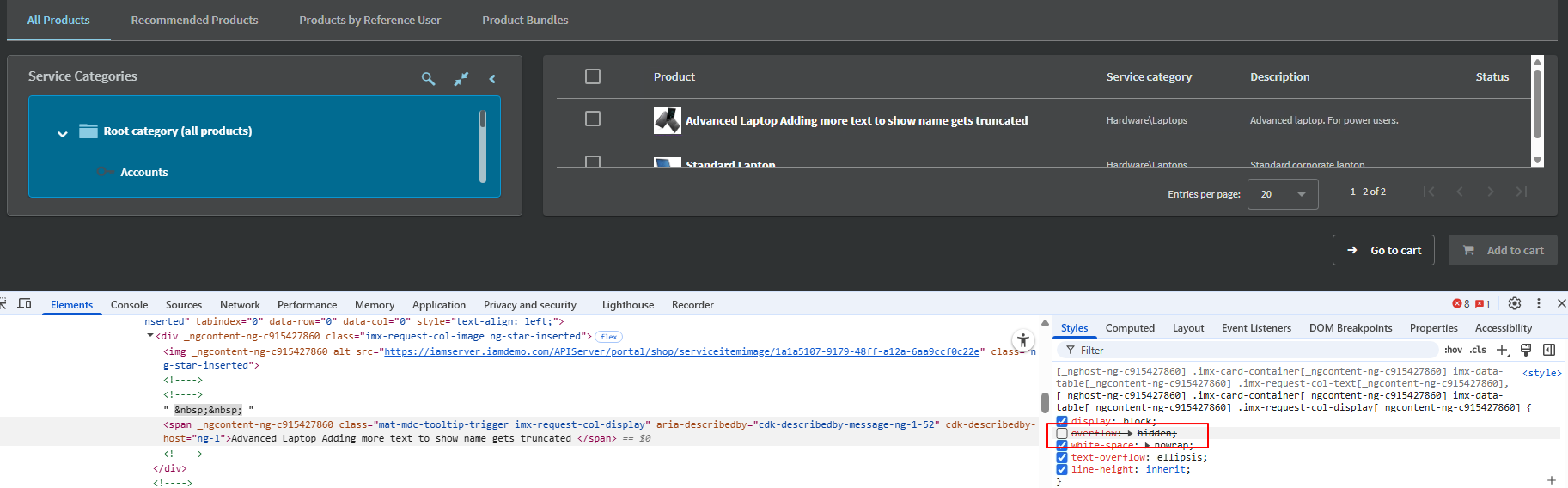Toggle device toolbar icon in DevTools
The image size is (1568, 488).
tap(24, 304)
